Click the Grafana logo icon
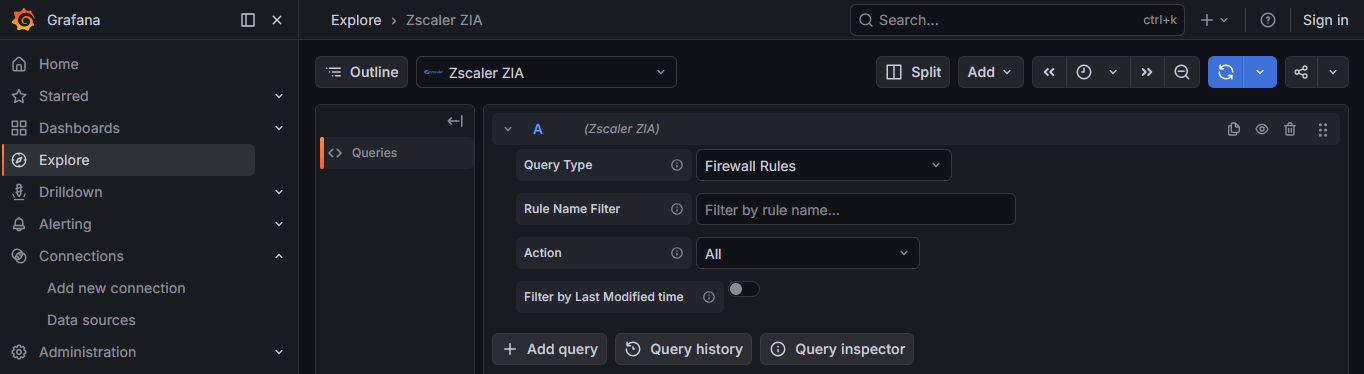The image size is (1364, 374). (x=22, y=20)
